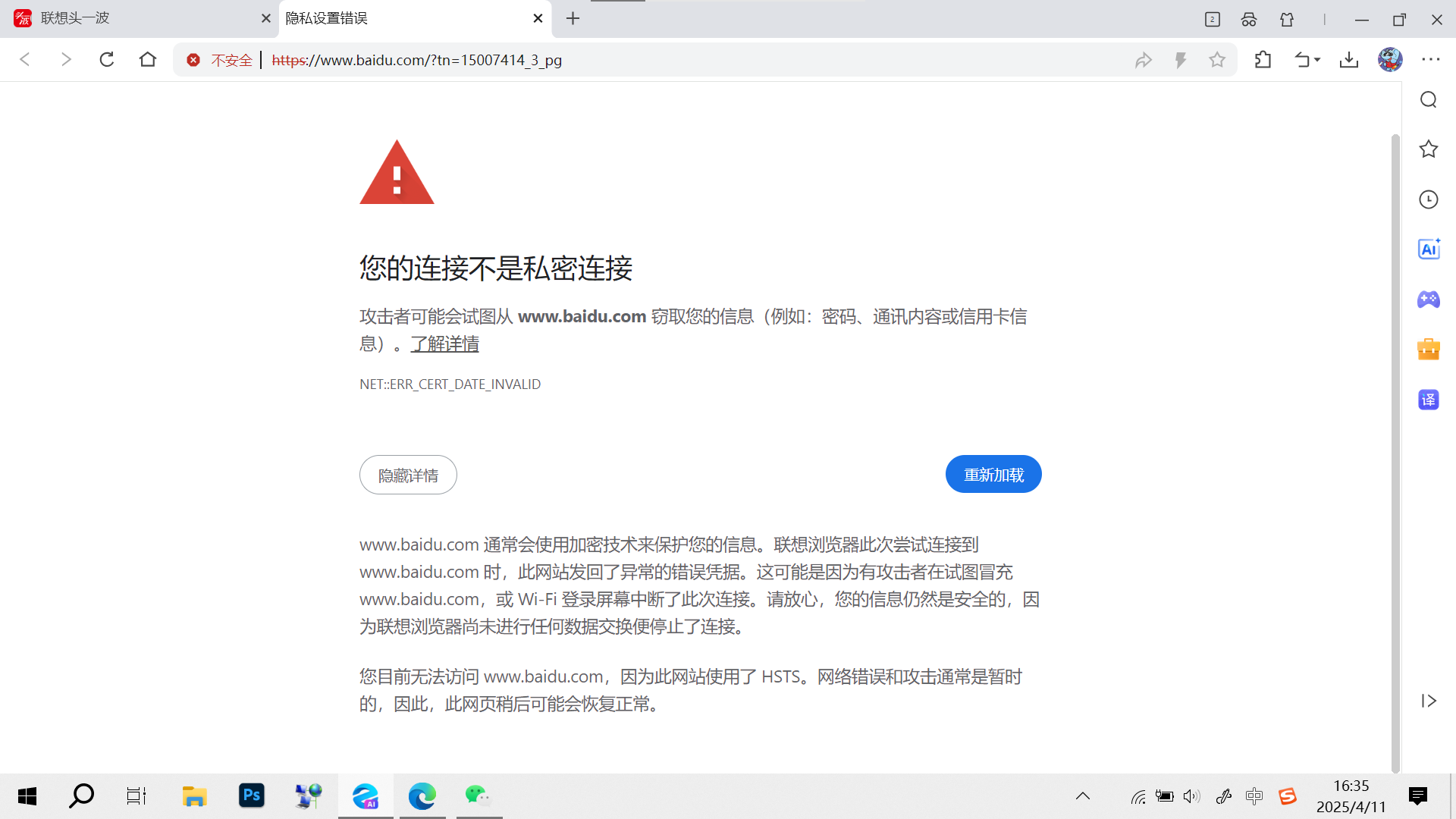Screen dimensions: 1456x819
Task: Open history from the clock sidebar icon
Action: (x=1429, y=199)
